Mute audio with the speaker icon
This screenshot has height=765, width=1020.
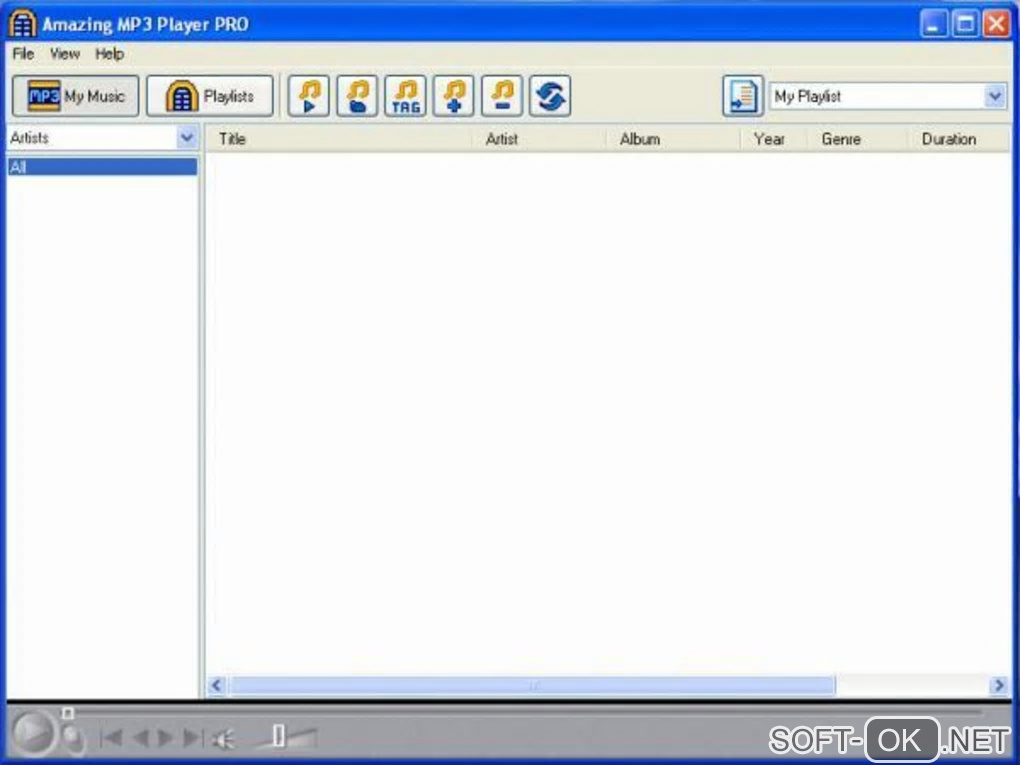point(223,739)
